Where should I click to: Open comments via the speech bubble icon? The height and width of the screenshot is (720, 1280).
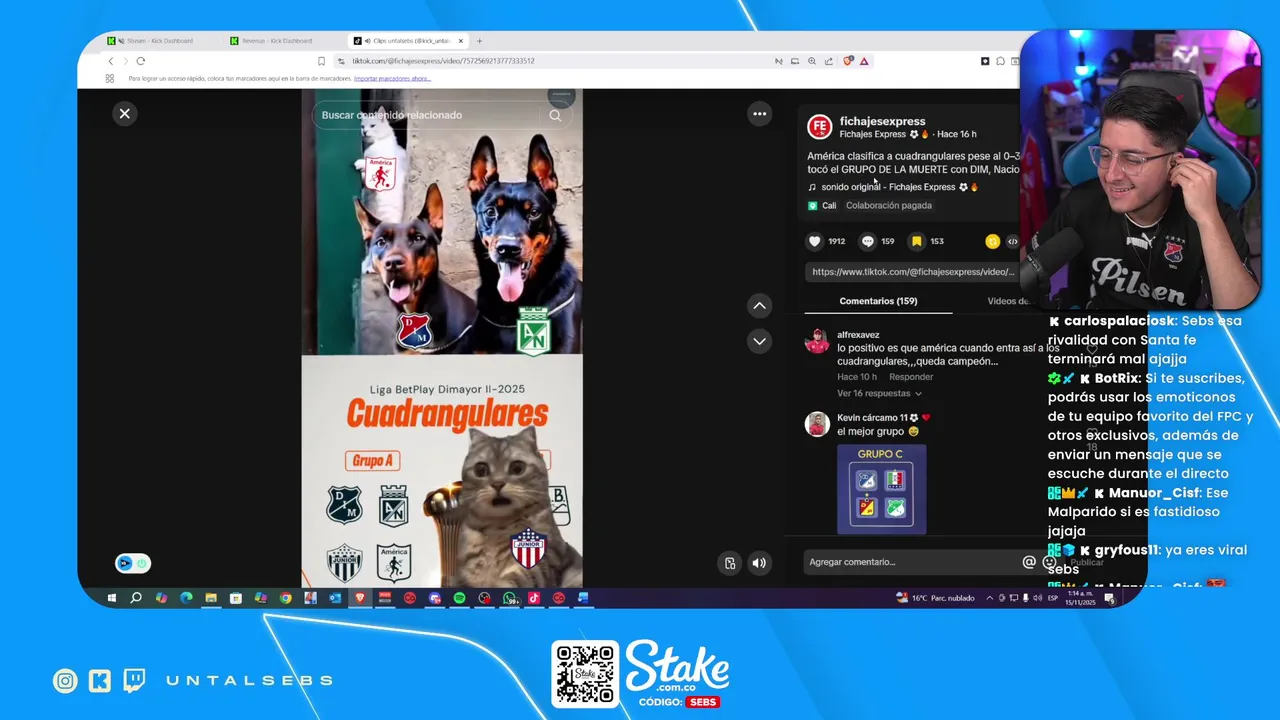868,241
